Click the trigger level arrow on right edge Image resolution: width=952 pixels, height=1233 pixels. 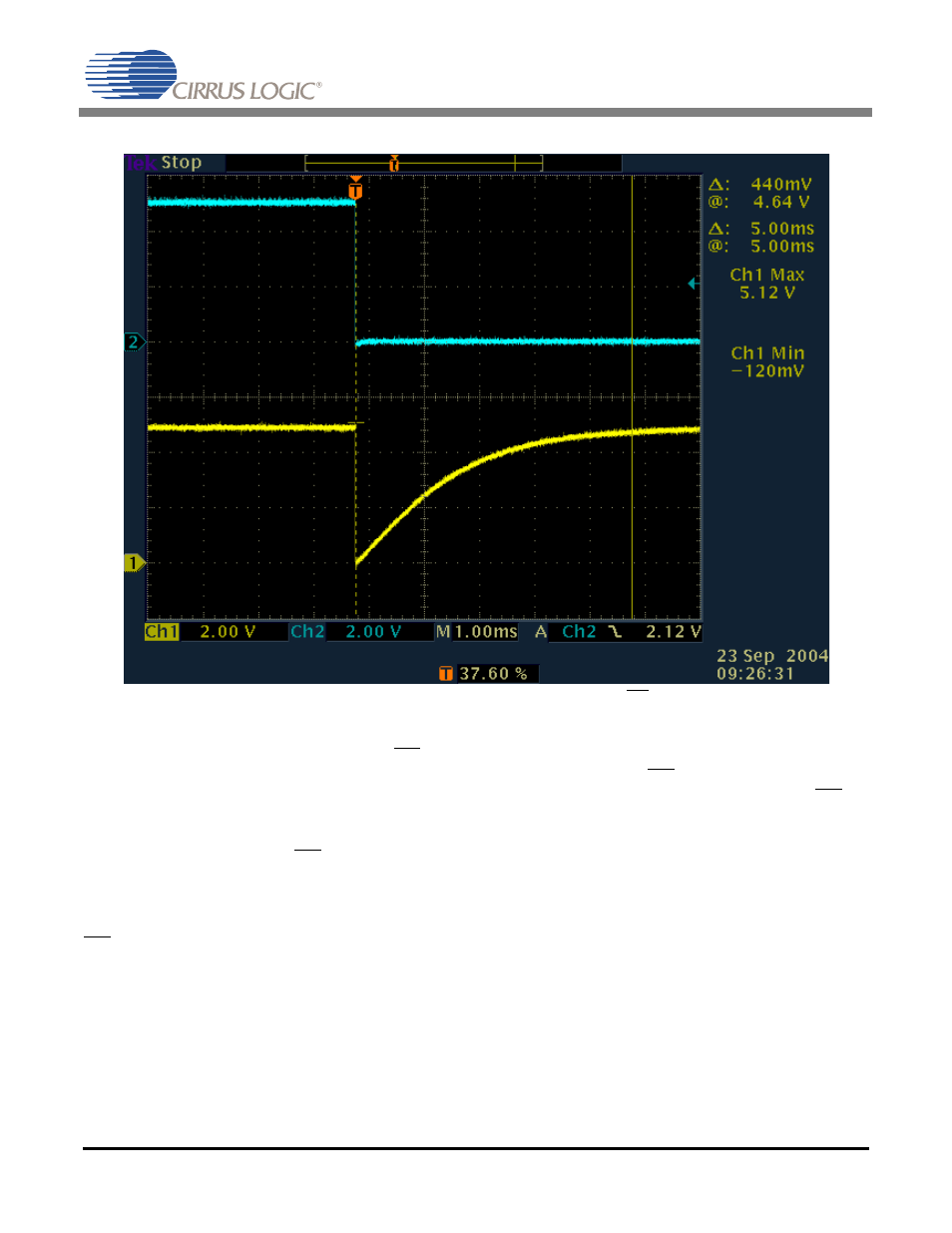coord(693,284)
